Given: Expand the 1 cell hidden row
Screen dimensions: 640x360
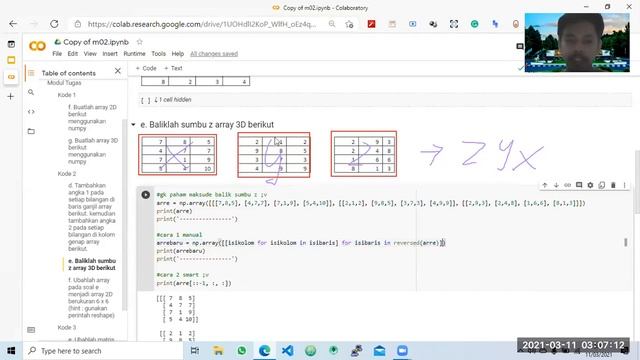Looking at the screenshot, I should (x=386, y=100).
